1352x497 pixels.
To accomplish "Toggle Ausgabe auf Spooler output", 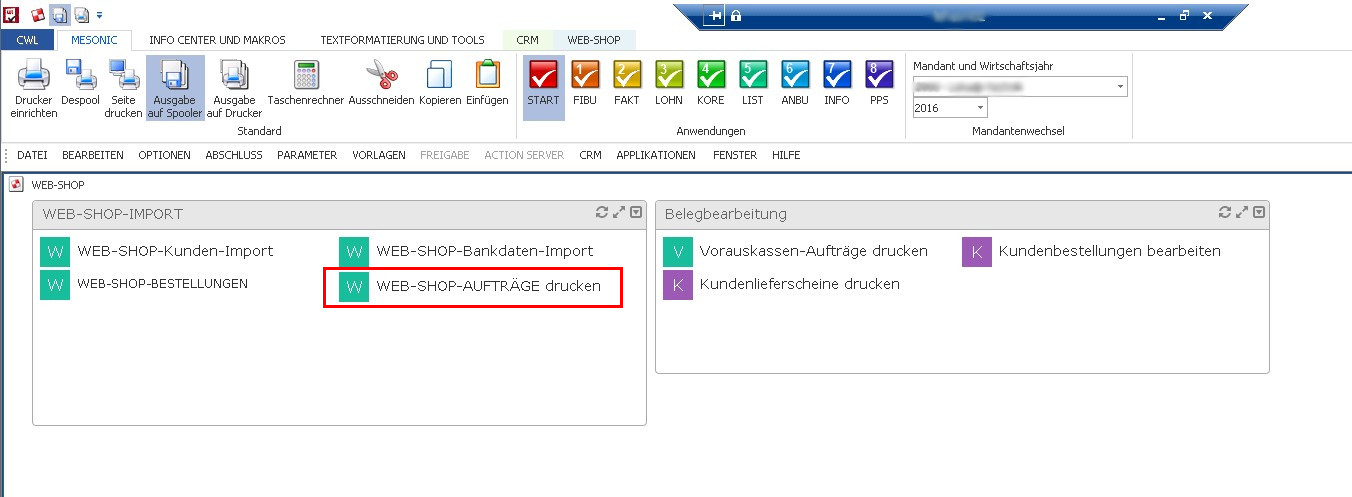I will (x=175, y=88).
